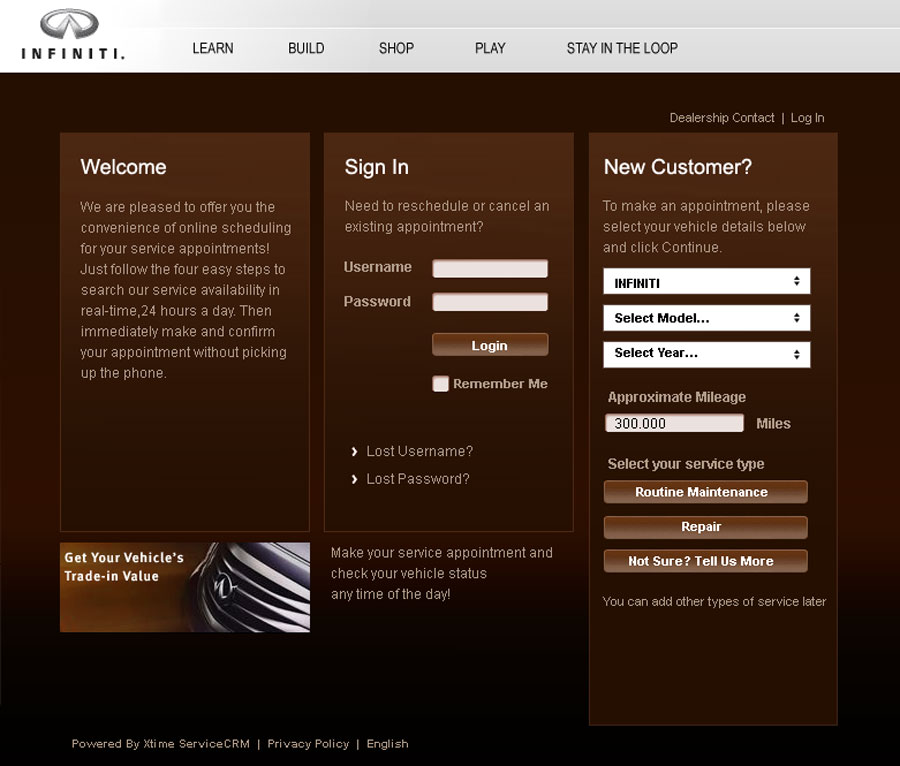Open the Select Year dropdown

click(x=706, y=353)
